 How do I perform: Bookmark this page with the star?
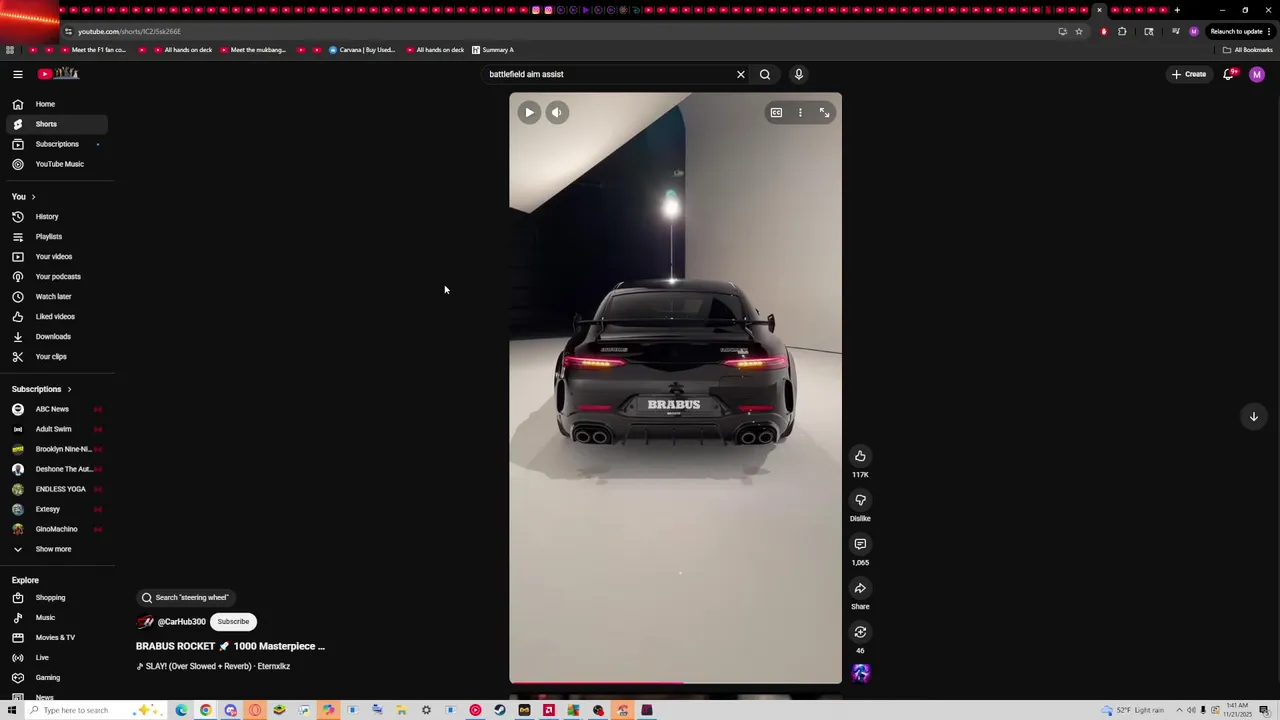1079,32
